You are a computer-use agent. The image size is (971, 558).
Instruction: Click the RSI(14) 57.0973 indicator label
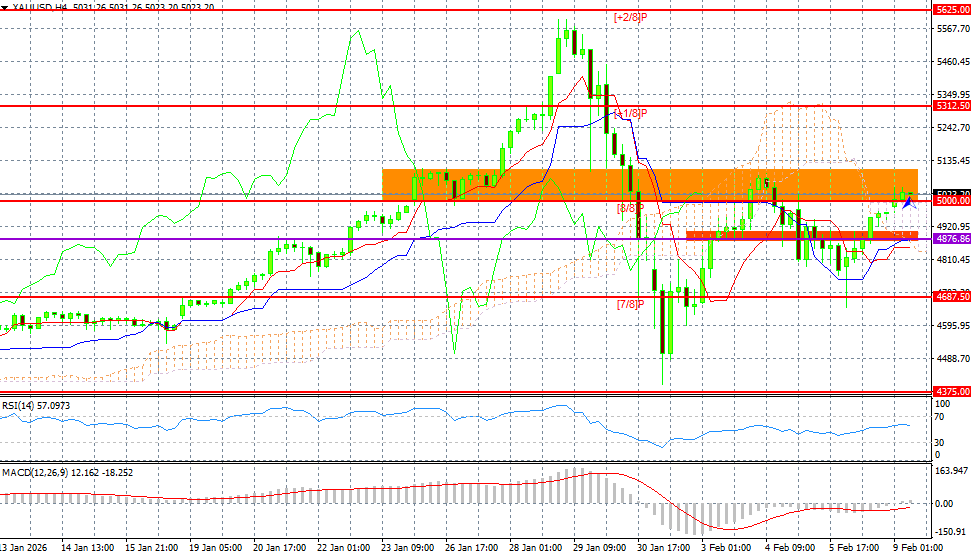(36, 406)
